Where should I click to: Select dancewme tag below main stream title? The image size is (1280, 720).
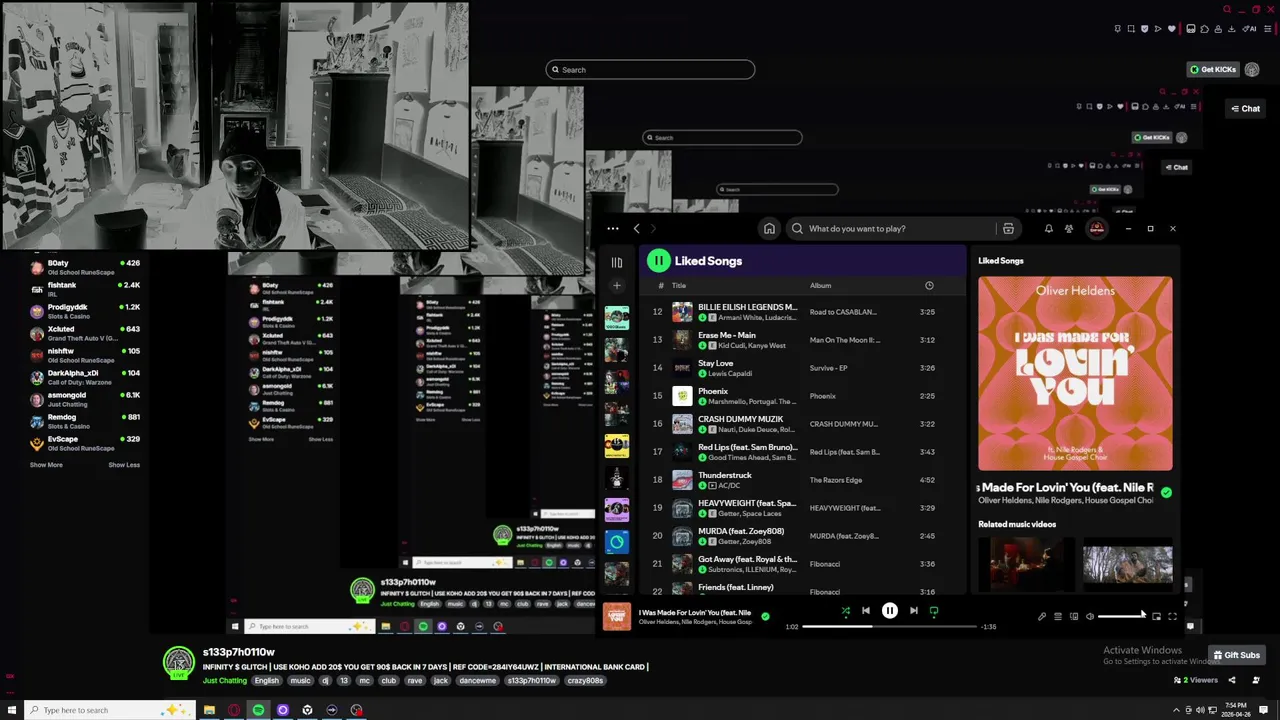click(x=478, y=681)
